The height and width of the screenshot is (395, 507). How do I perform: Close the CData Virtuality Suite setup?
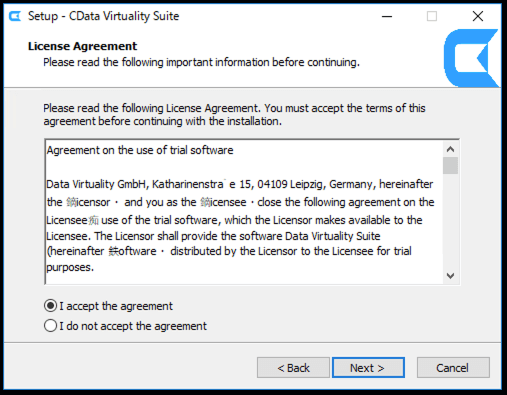click(478, 16)
